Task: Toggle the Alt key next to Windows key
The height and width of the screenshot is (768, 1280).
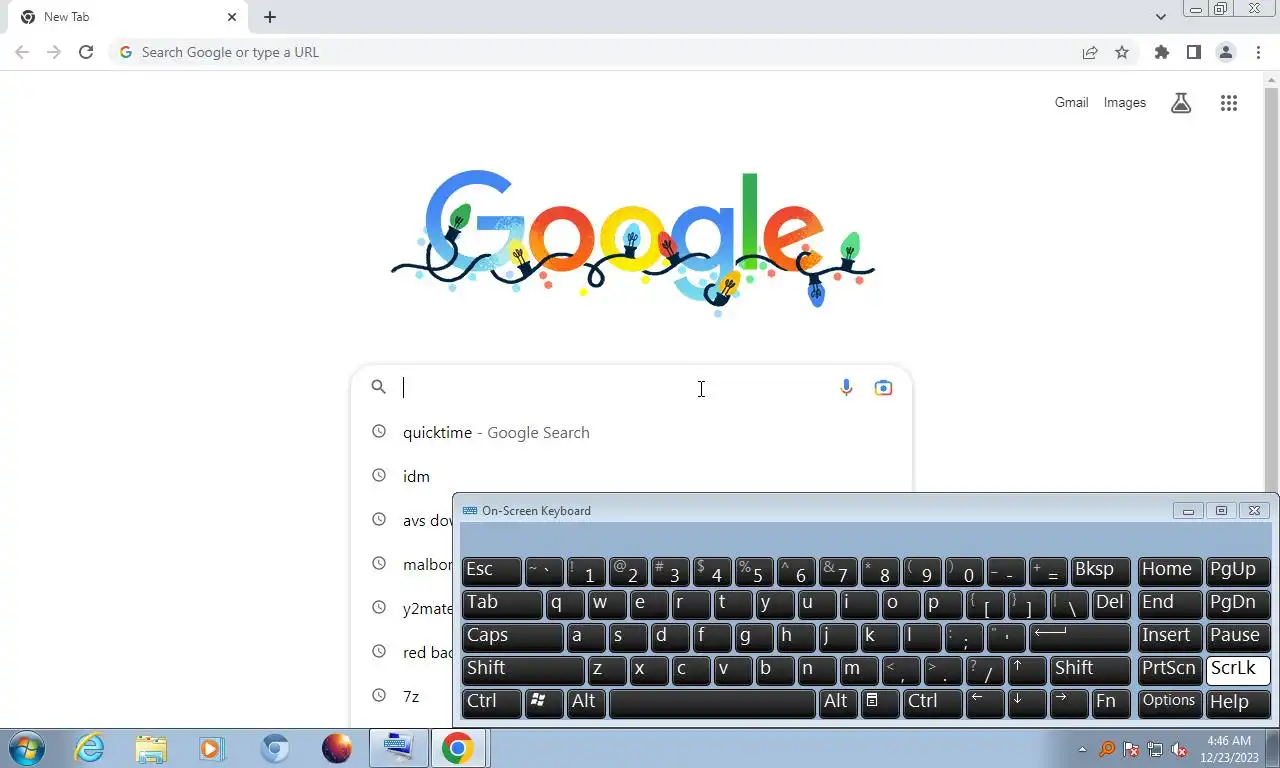Action: [x=586, y=702]
